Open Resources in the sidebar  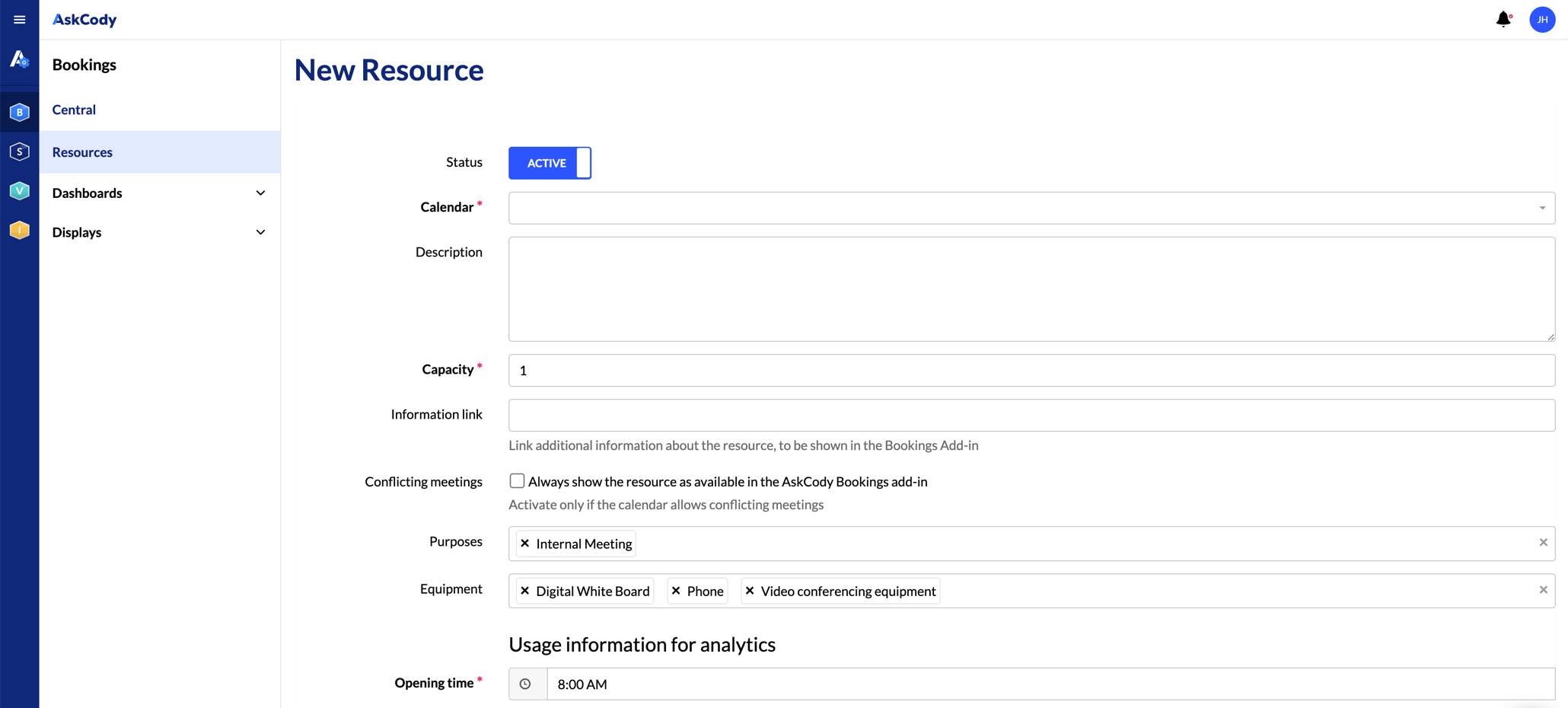pyautogui.click(x=82, y=152)
